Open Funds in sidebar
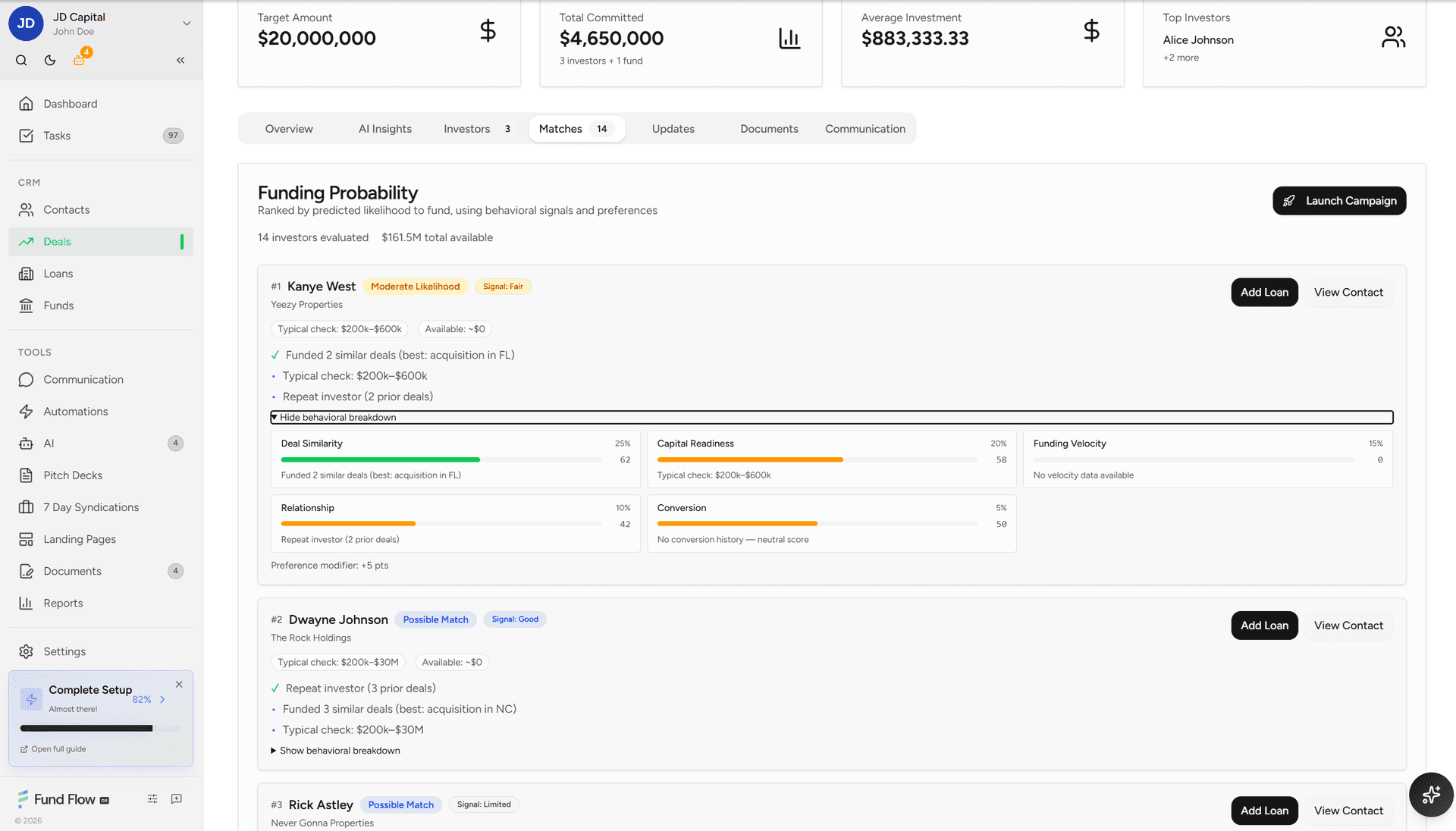This screenshot has width=1456, height=831. [101, 306]
